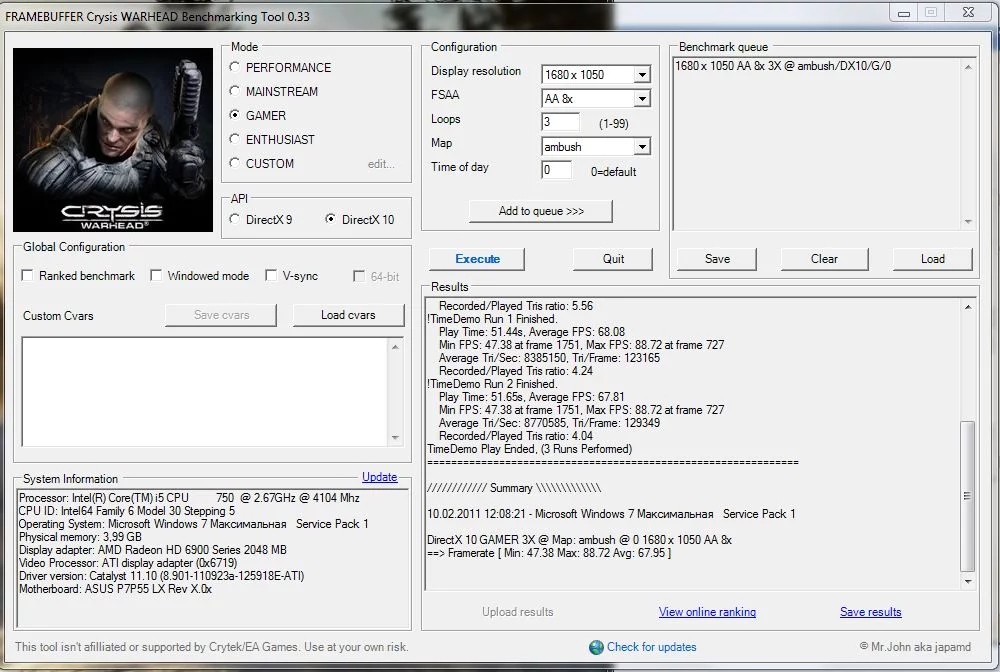Click the Update link in System Information

click(379, 477)
